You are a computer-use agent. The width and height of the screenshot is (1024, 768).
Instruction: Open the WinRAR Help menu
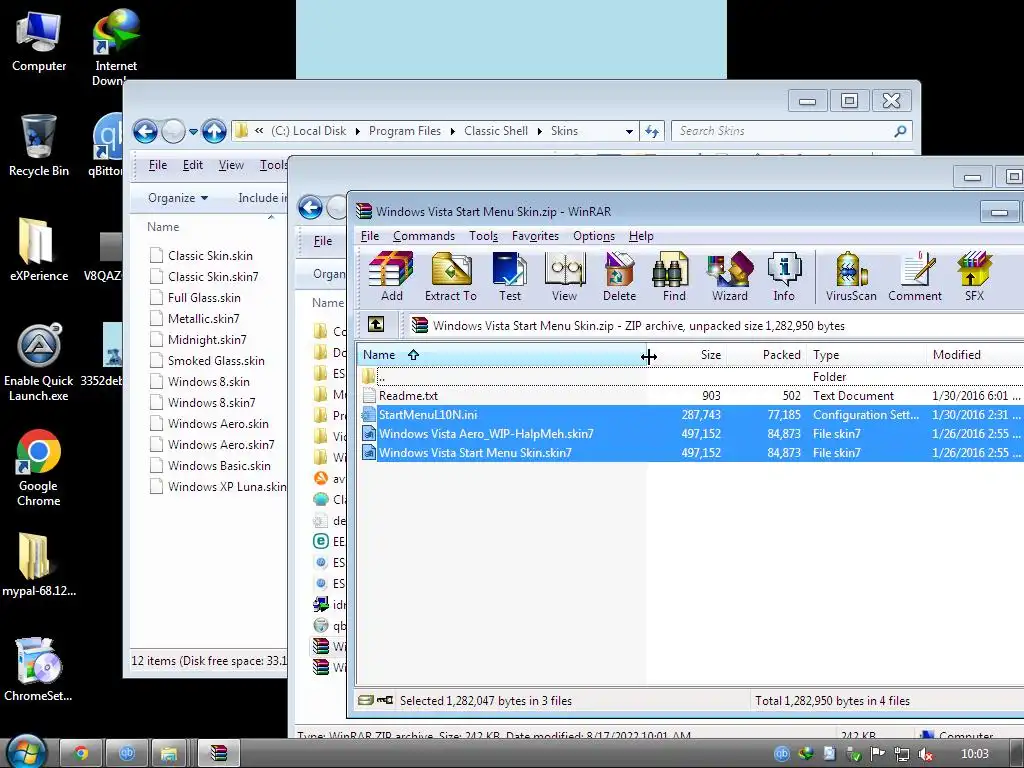click(x=641, y=236)
